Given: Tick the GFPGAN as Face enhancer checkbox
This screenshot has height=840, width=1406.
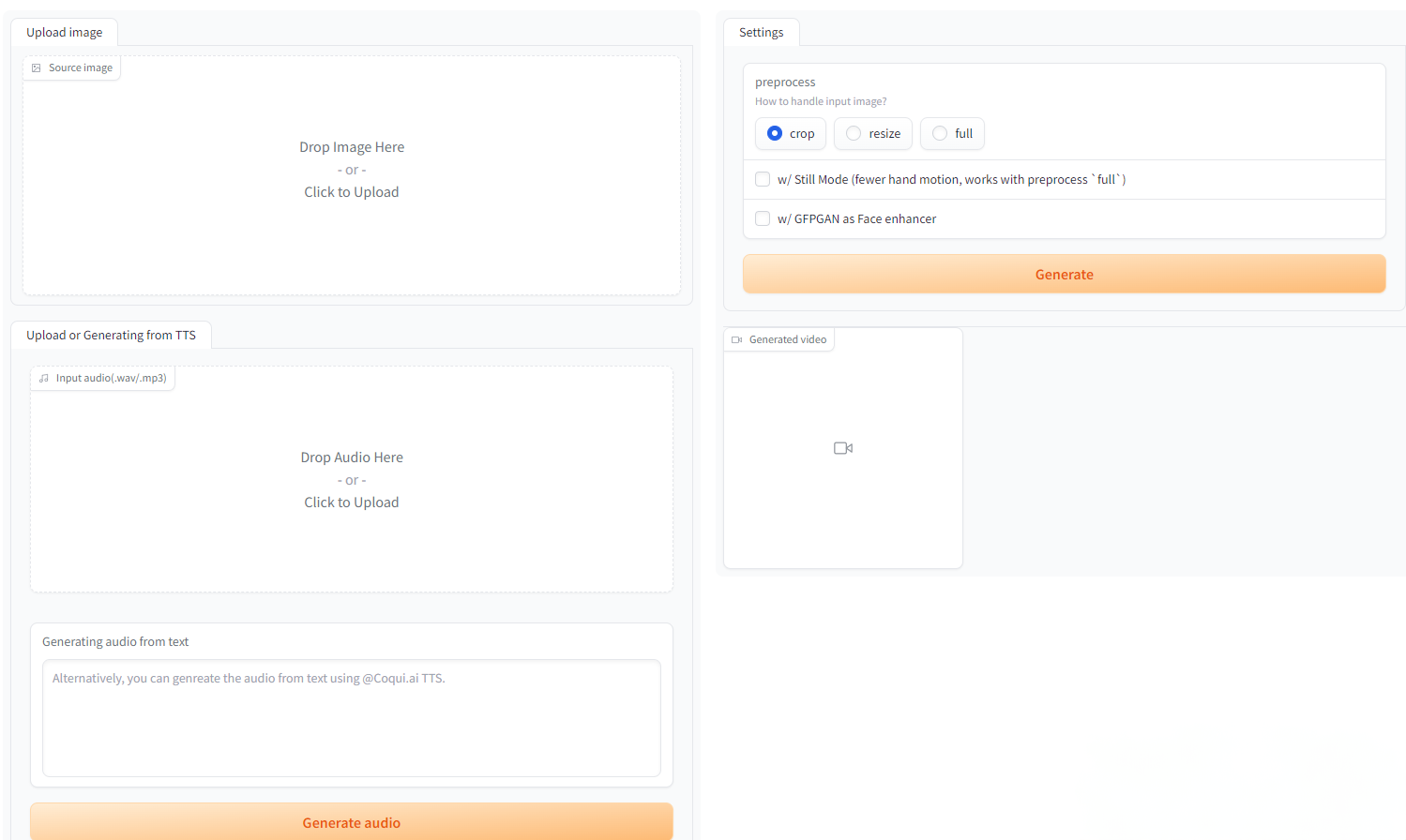Looking at the screenshot, I should pyautogui.click(x=763, y=218).
